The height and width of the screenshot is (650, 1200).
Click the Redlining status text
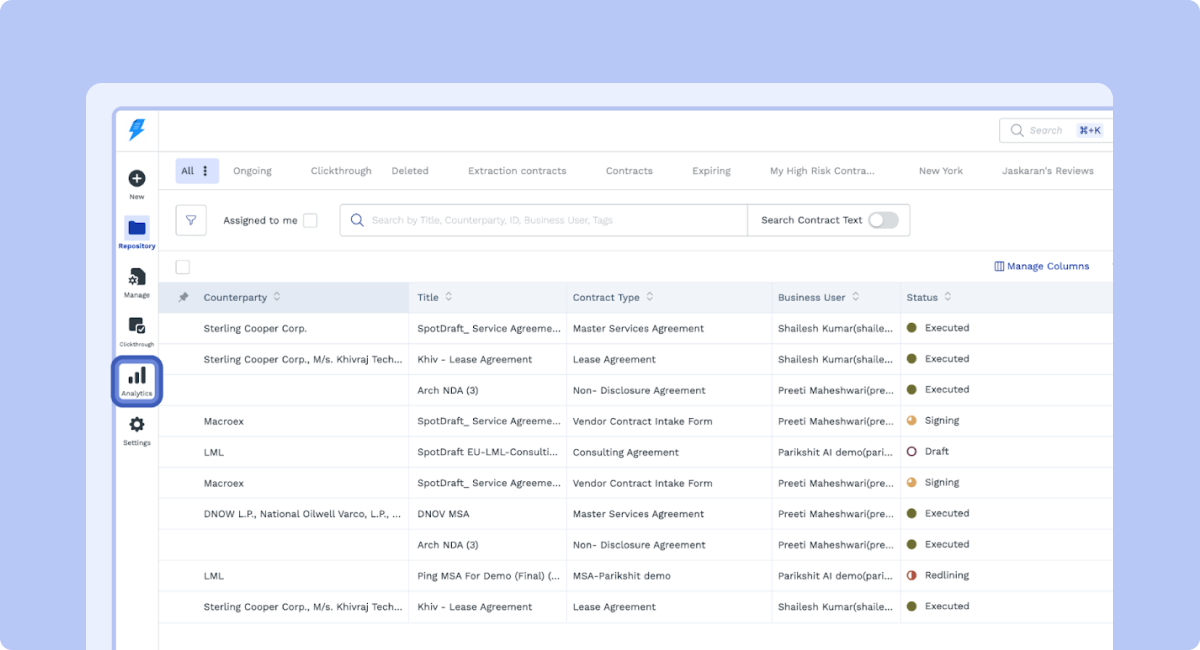tap(947, 576)
